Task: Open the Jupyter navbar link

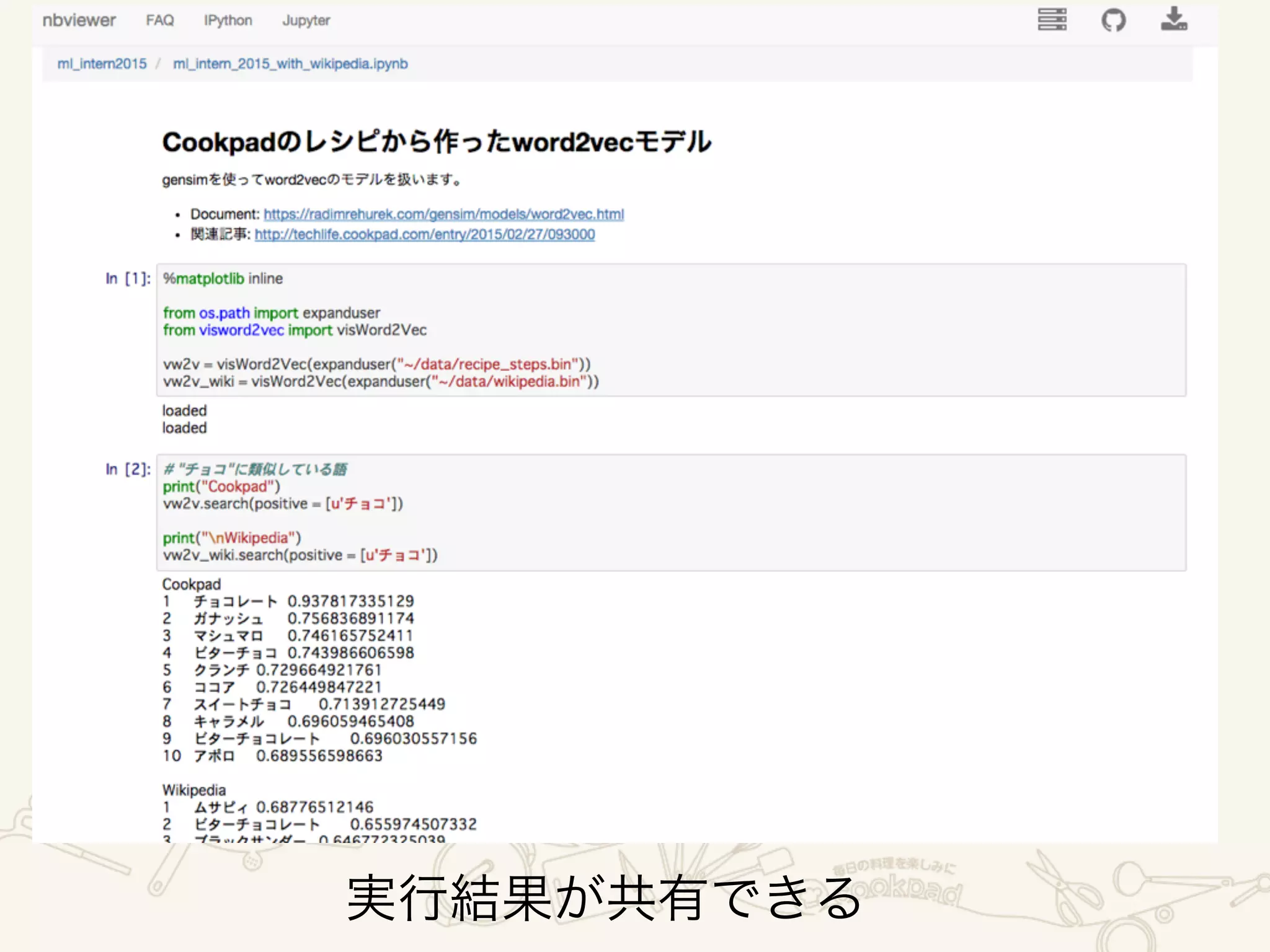Action: coord(306,20)
